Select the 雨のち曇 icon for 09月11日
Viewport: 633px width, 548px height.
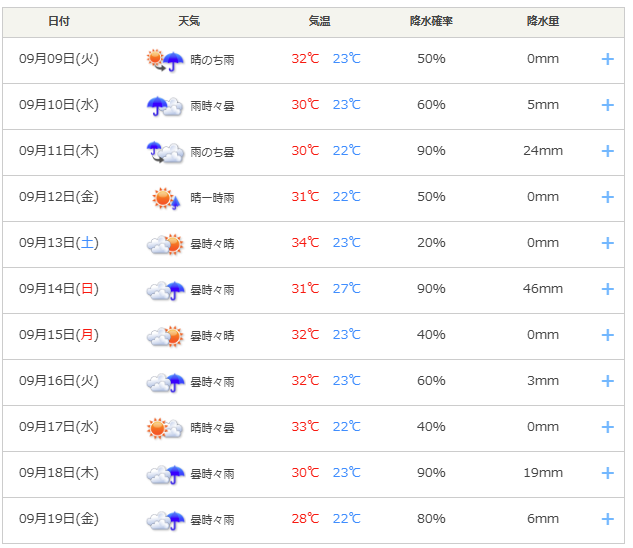click(x=165, y=151)
